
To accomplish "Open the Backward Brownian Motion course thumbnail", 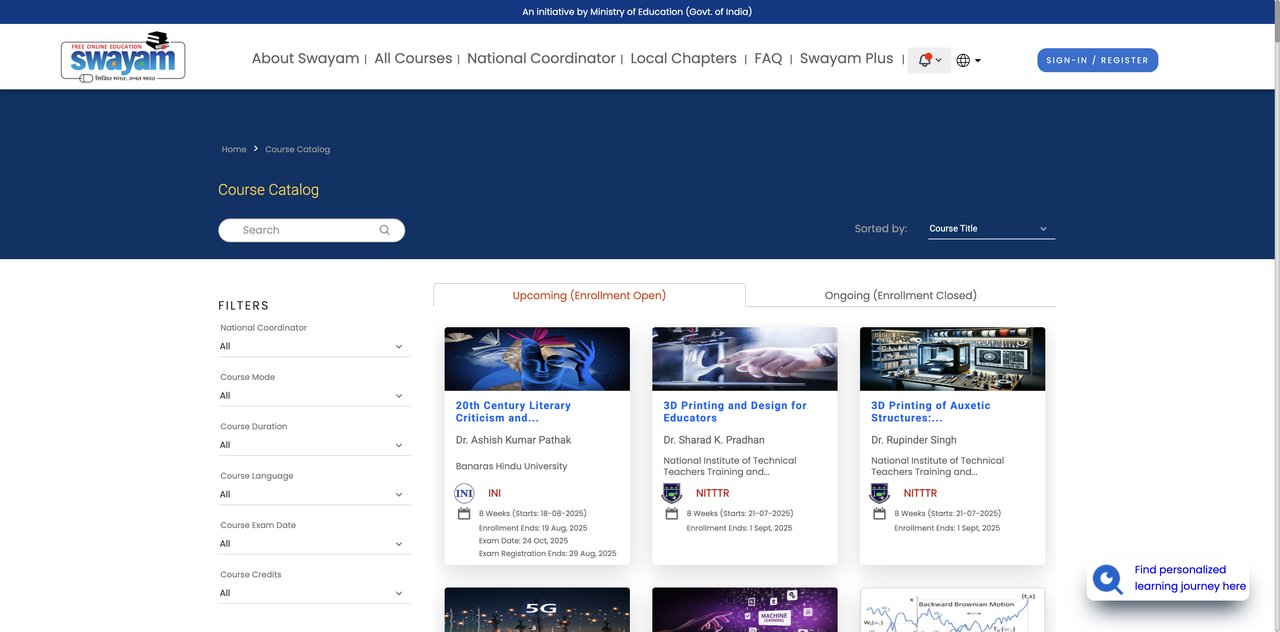I will [x=952, y=610].
